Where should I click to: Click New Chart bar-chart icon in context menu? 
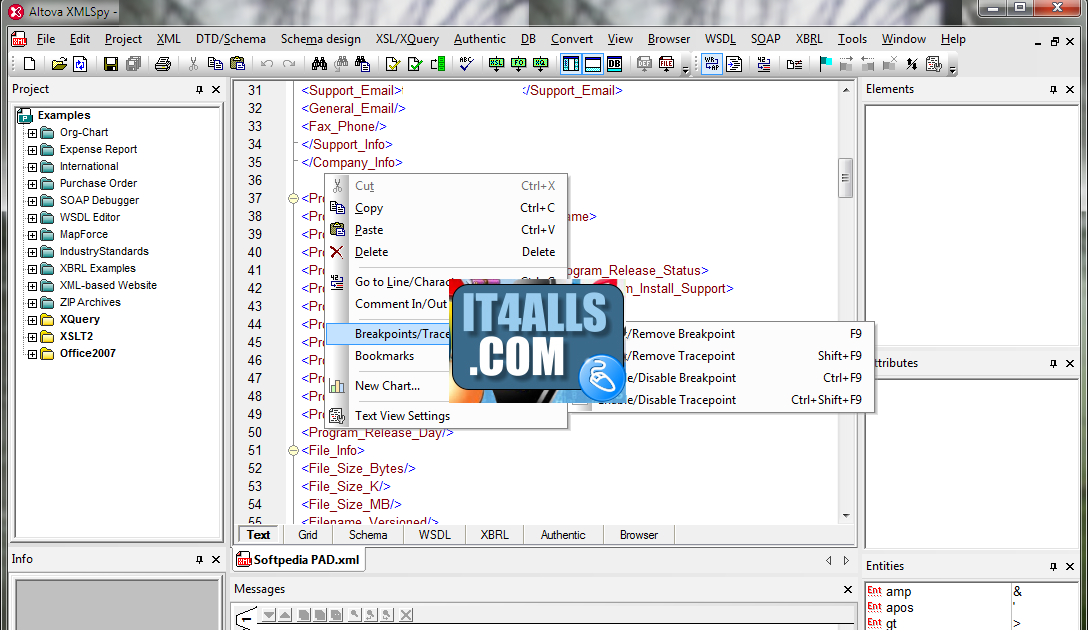tap(337, 386)
